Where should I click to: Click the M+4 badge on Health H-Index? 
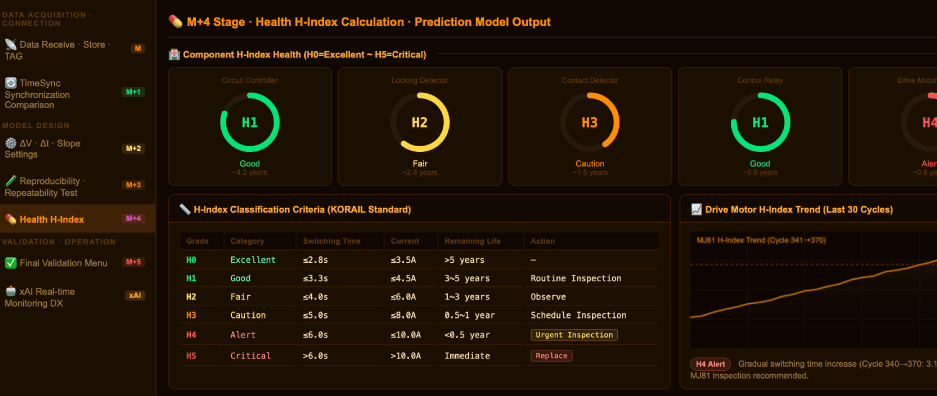[133, 219]
